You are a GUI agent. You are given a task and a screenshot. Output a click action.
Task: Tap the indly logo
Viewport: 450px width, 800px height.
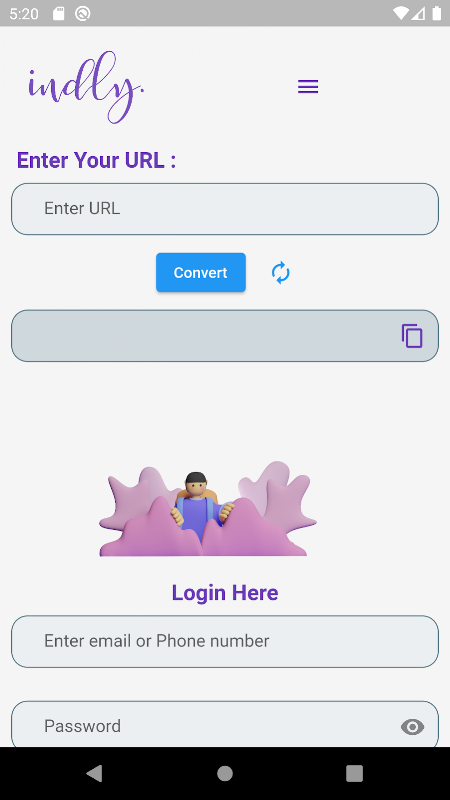[x=86, y=87]
